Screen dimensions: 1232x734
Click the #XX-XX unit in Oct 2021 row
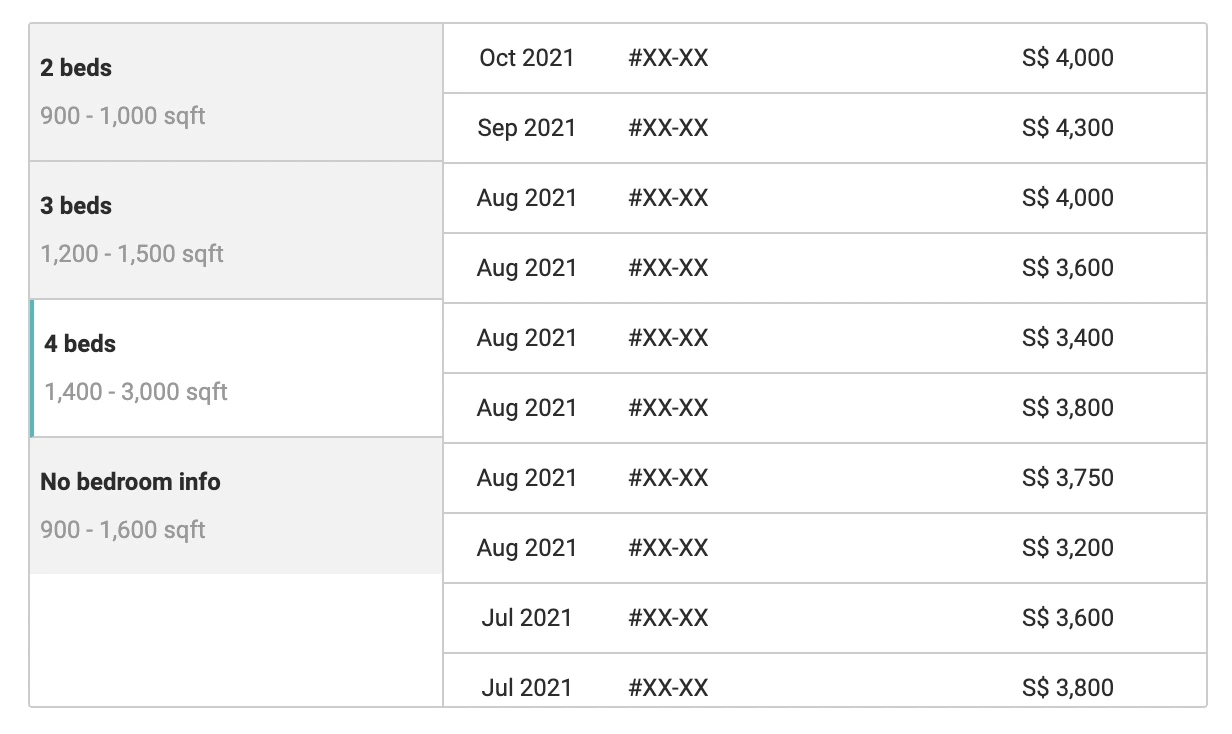(668, 58)
